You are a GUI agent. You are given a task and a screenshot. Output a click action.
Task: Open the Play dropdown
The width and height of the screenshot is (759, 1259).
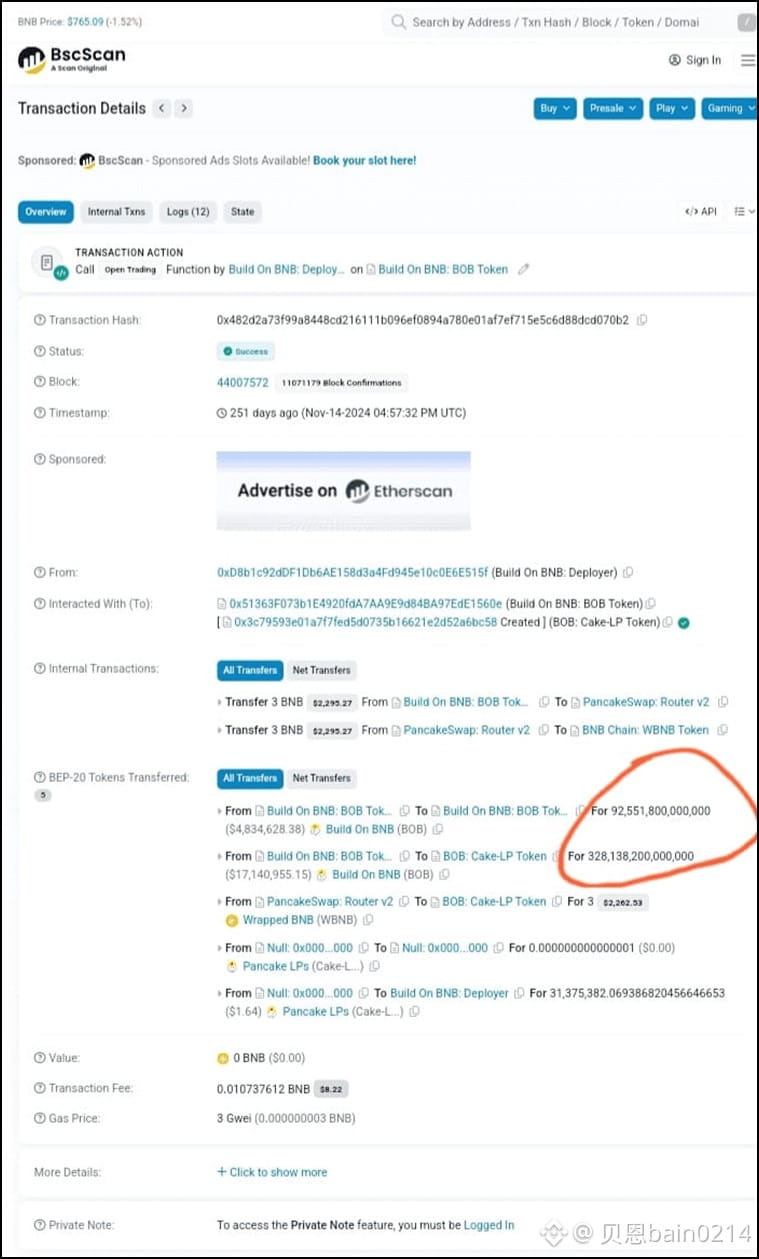click(671, 108)
